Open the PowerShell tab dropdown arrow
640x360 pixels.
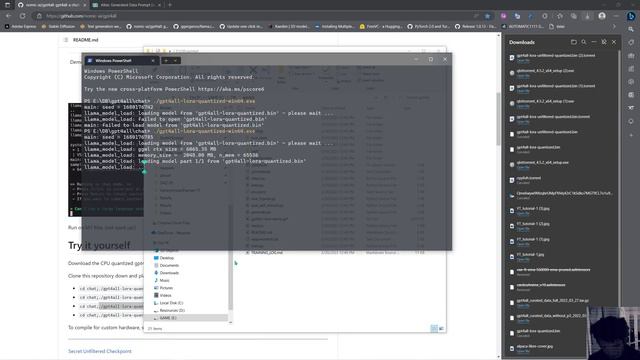[175, 60]
